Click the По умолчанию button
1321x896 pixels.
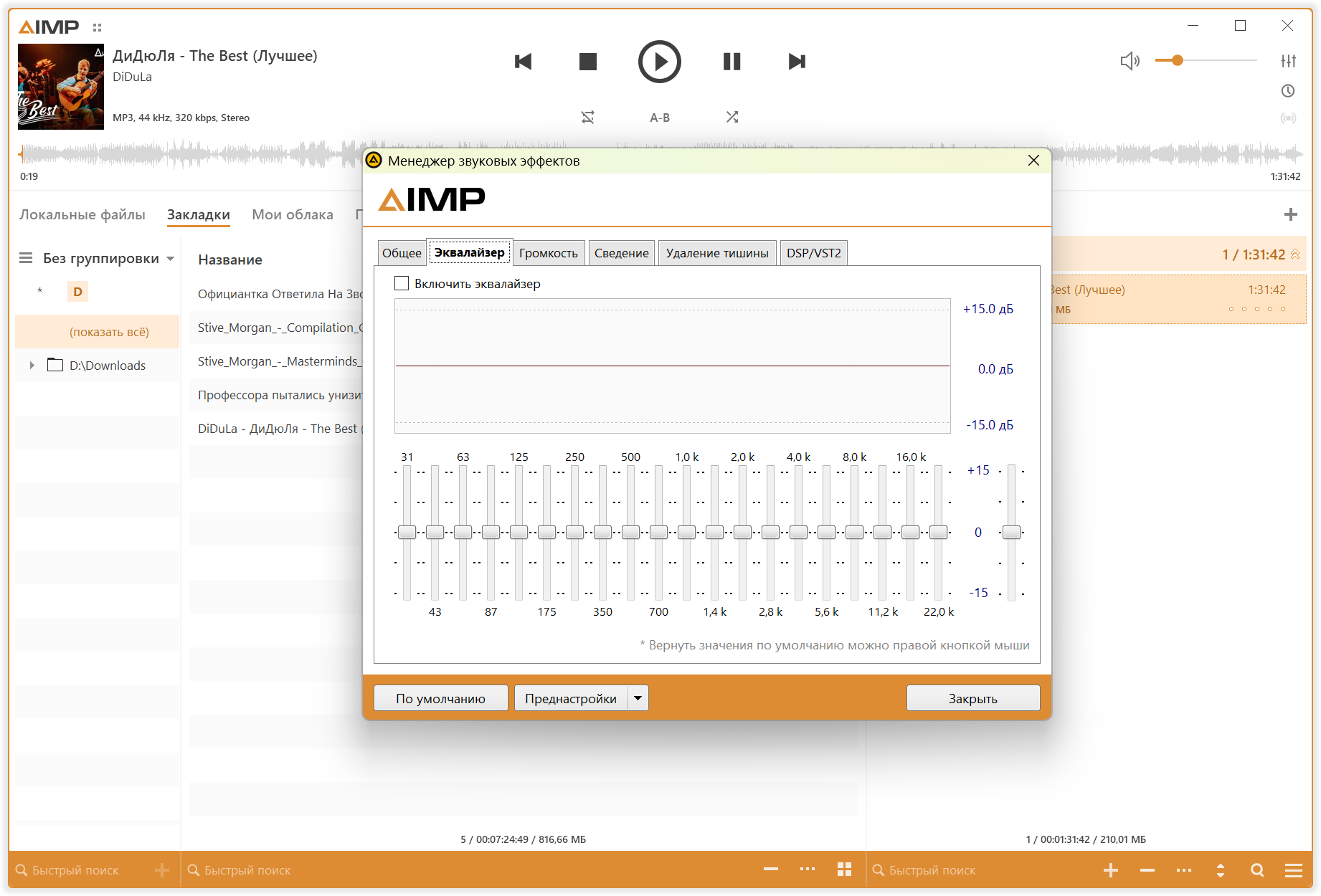point(441,698)
